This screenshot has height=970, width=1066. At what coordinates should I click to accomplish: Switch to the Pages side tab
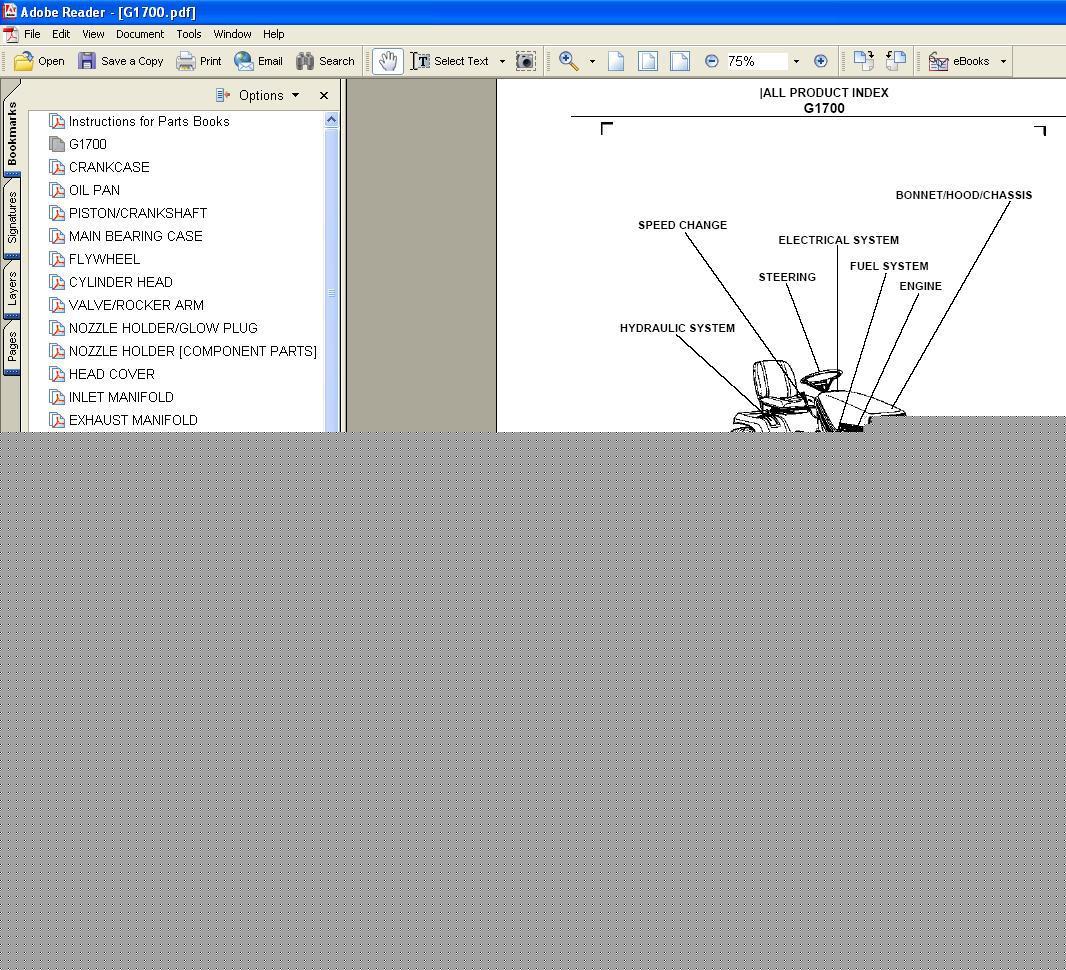pos(12,347)
